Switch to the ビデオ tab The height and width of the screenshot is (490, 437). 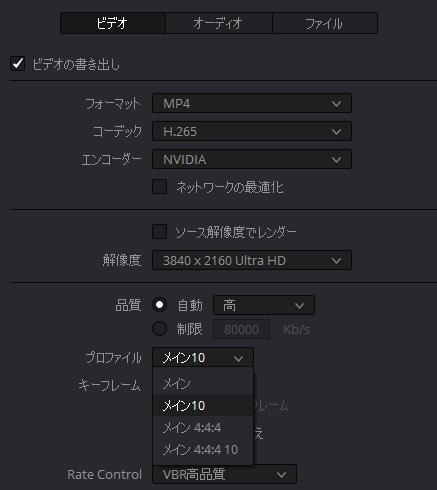113,23
